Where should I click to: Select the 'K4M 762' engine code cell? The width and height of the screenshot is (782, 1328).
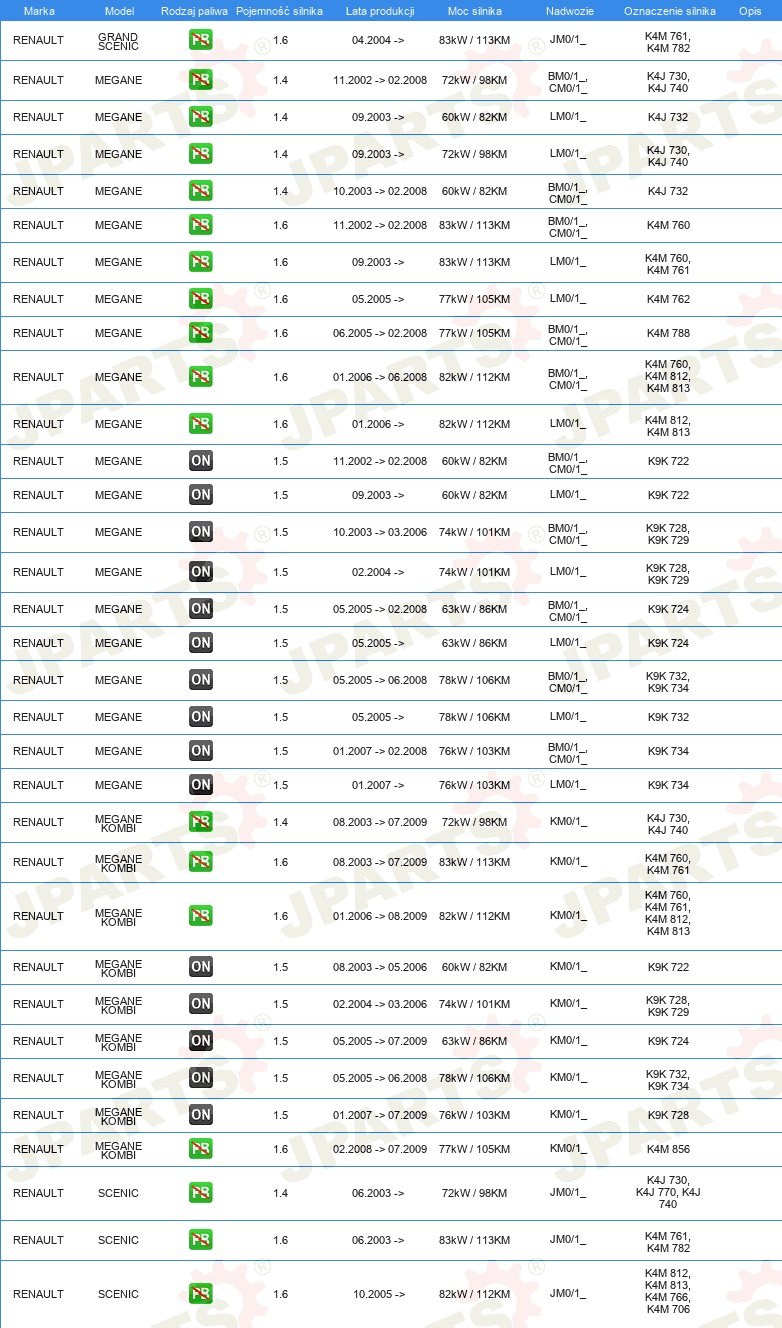point(668,299)
